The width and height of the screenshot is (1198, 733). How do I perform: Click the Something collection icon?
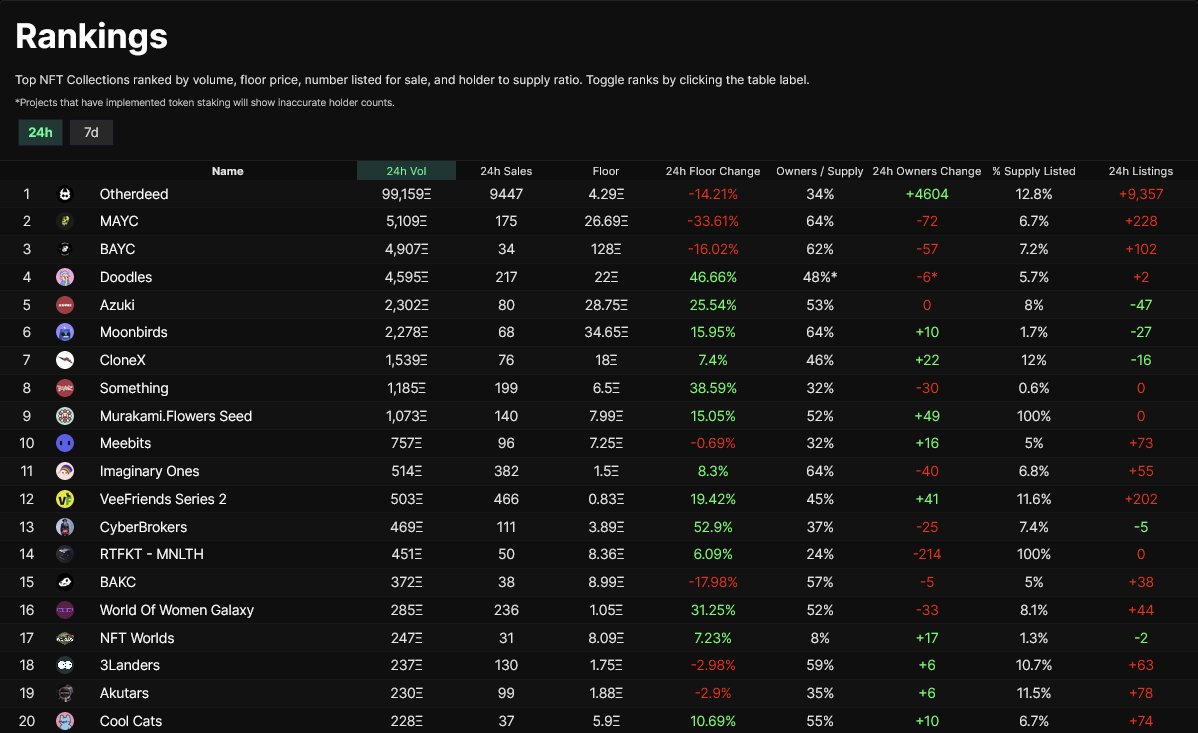[65, 388]
